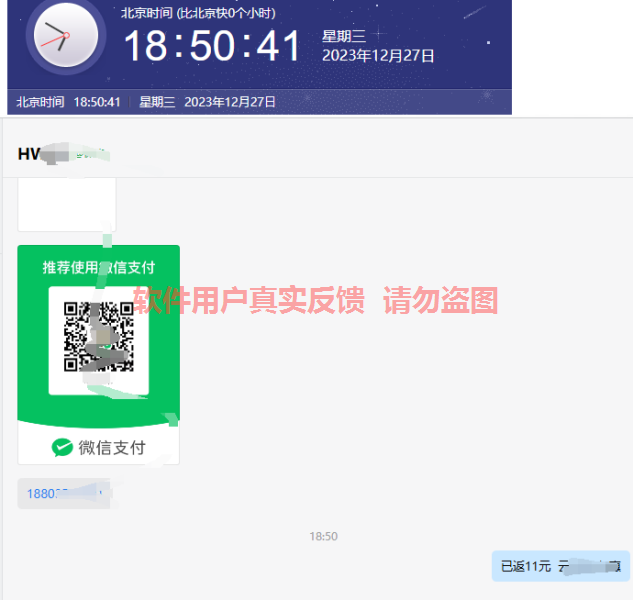
Task: Click the WeChat Pay logo icon
Action: coord(63,448)
